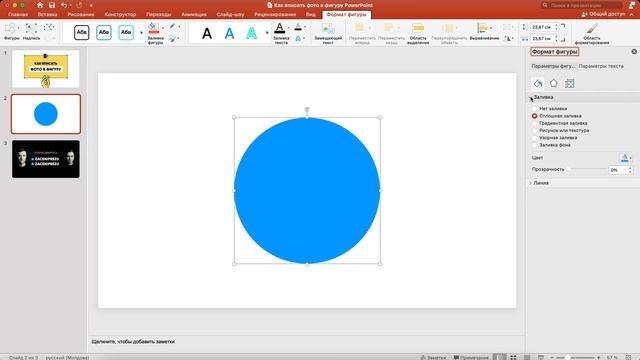Select Градиентная заливка radio option
640x360 pixels.
(x=534, y=123)
